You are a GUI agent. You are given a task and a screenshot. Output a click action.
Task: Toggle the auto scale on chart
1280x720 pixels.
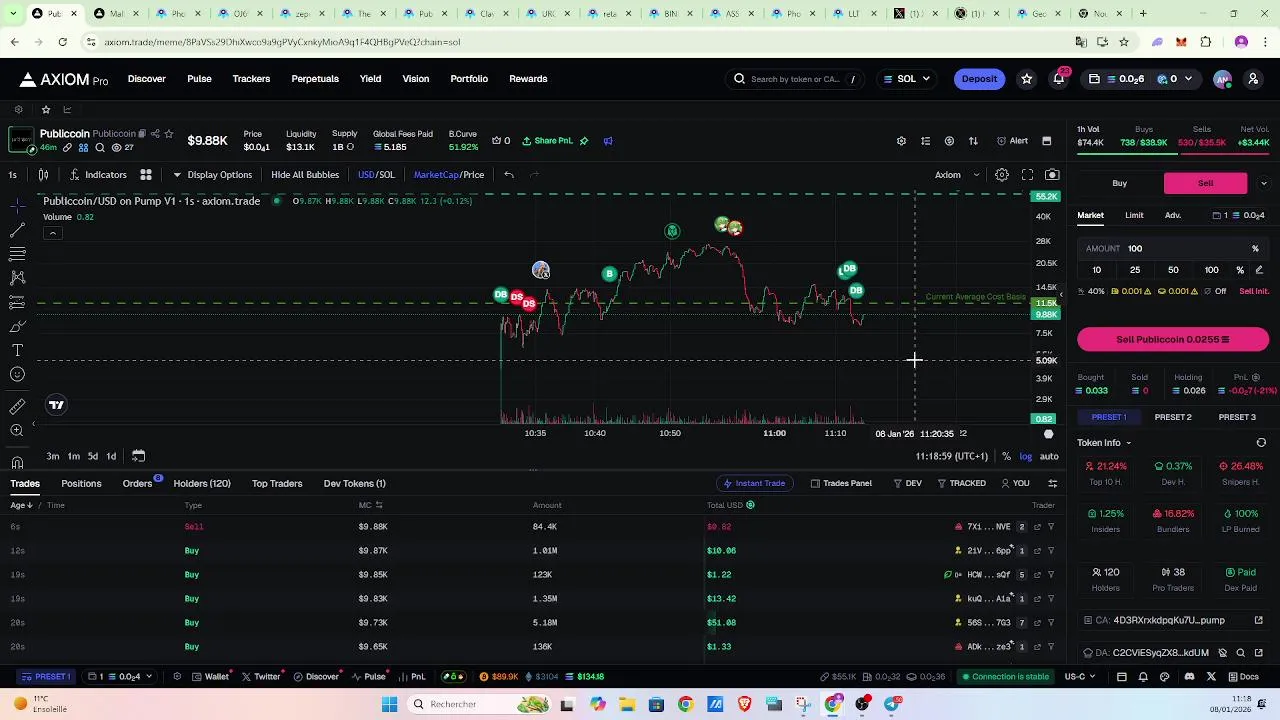1049,456
